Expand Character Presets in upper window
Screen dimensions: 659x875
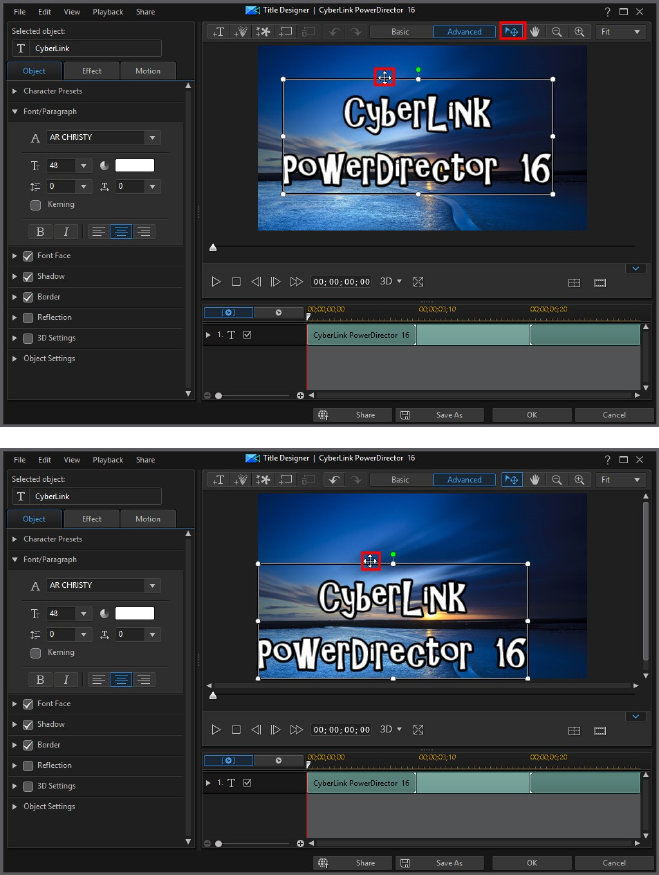pyautogui.click(x=15, y=91)
